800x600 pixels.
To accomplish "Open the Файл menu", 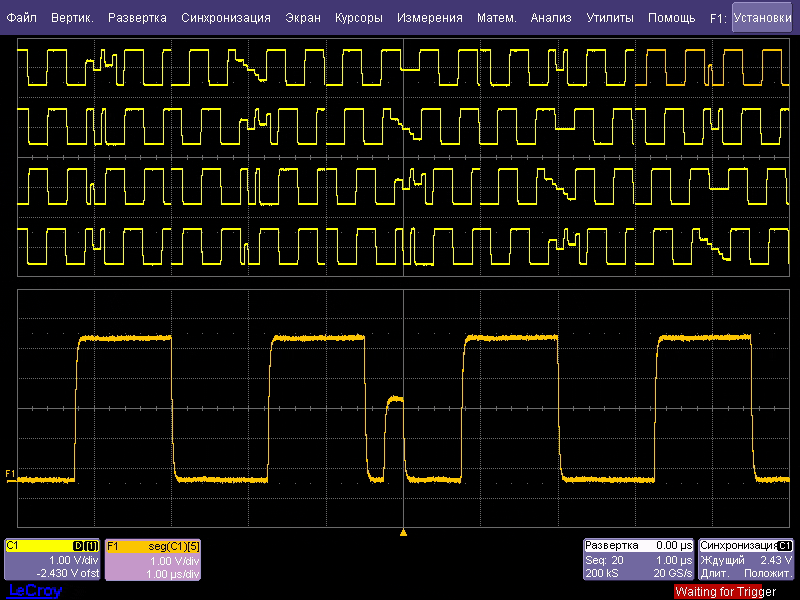I will coord(21,18).
